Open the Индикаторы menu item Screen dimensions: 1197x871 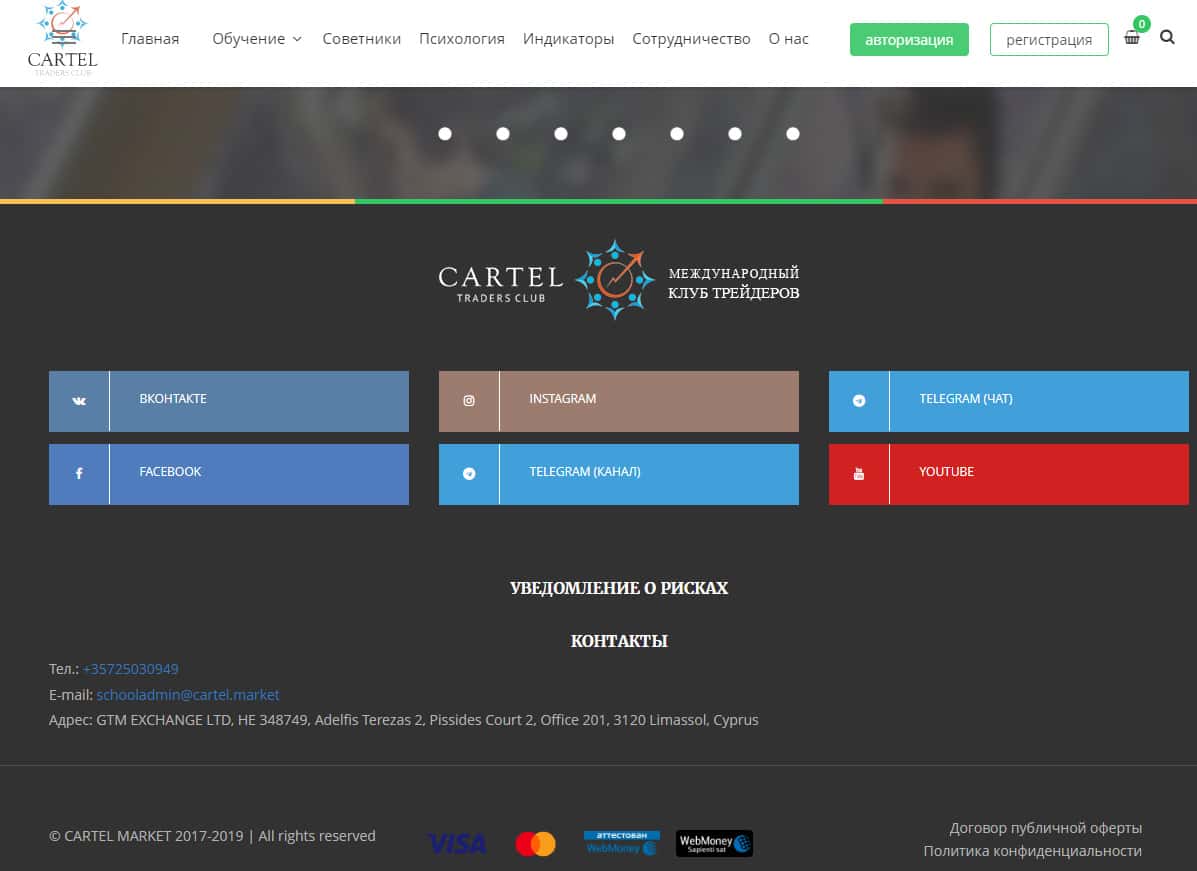pyautogui.click(x=569, y=39)
